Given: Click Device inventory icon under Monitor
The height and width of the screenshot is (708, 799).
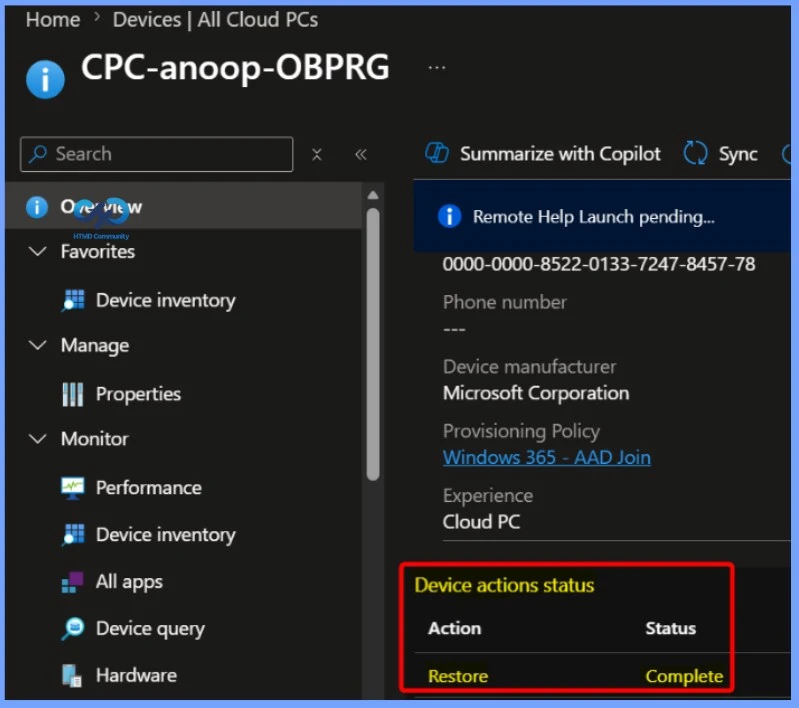Looking at the screenshot, I should (73, 535).
